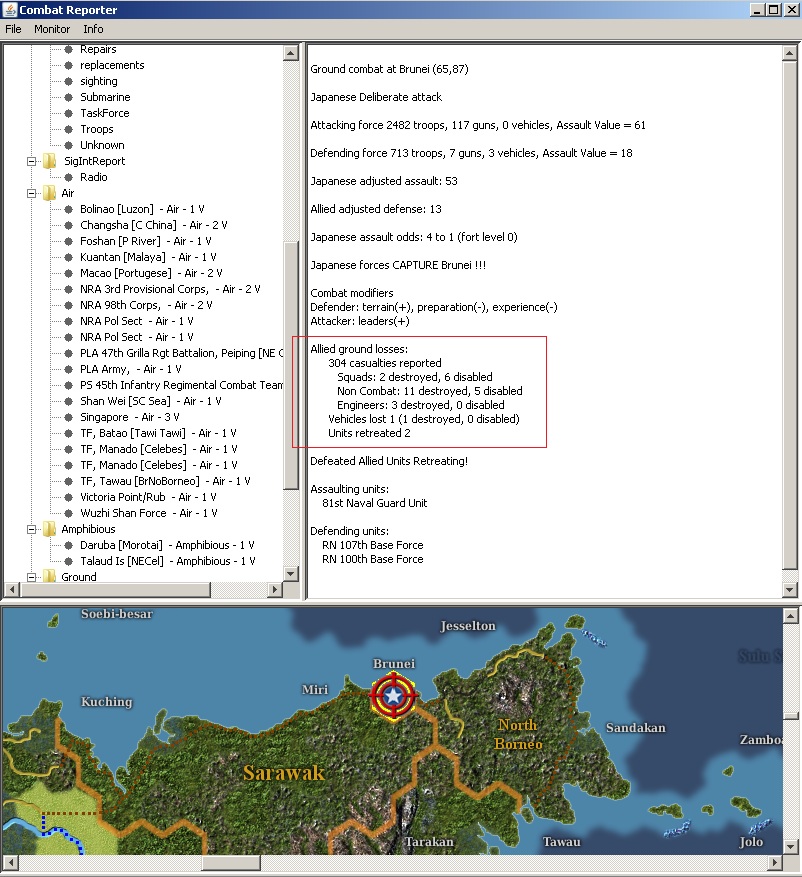This screenshot has height=877, width=802.
Task: Click the map scroll down arrow
Action: pyautogui.click(x=790, y=847)
